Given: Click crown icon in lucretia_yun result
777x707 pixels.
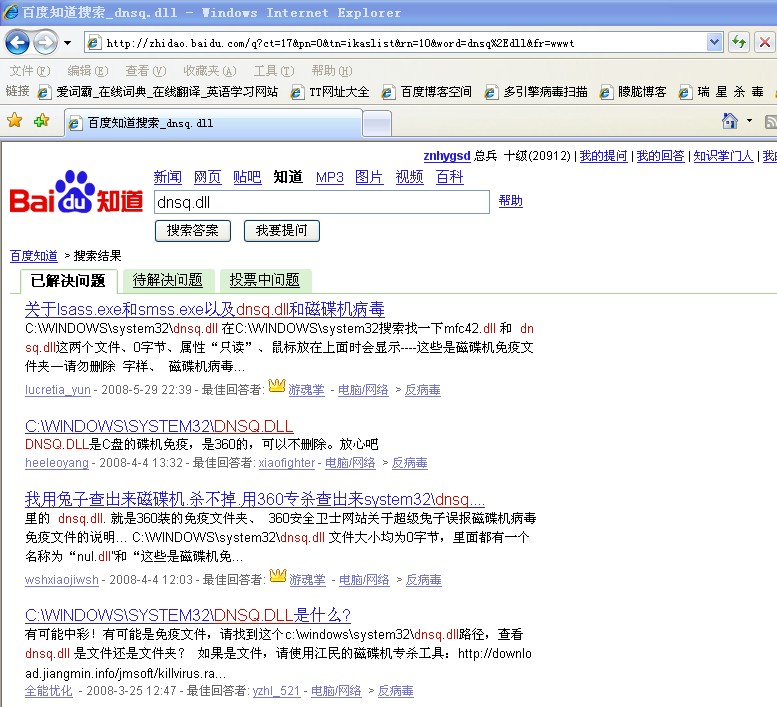Looking at the screenshot, I should (x=277, y=385).
